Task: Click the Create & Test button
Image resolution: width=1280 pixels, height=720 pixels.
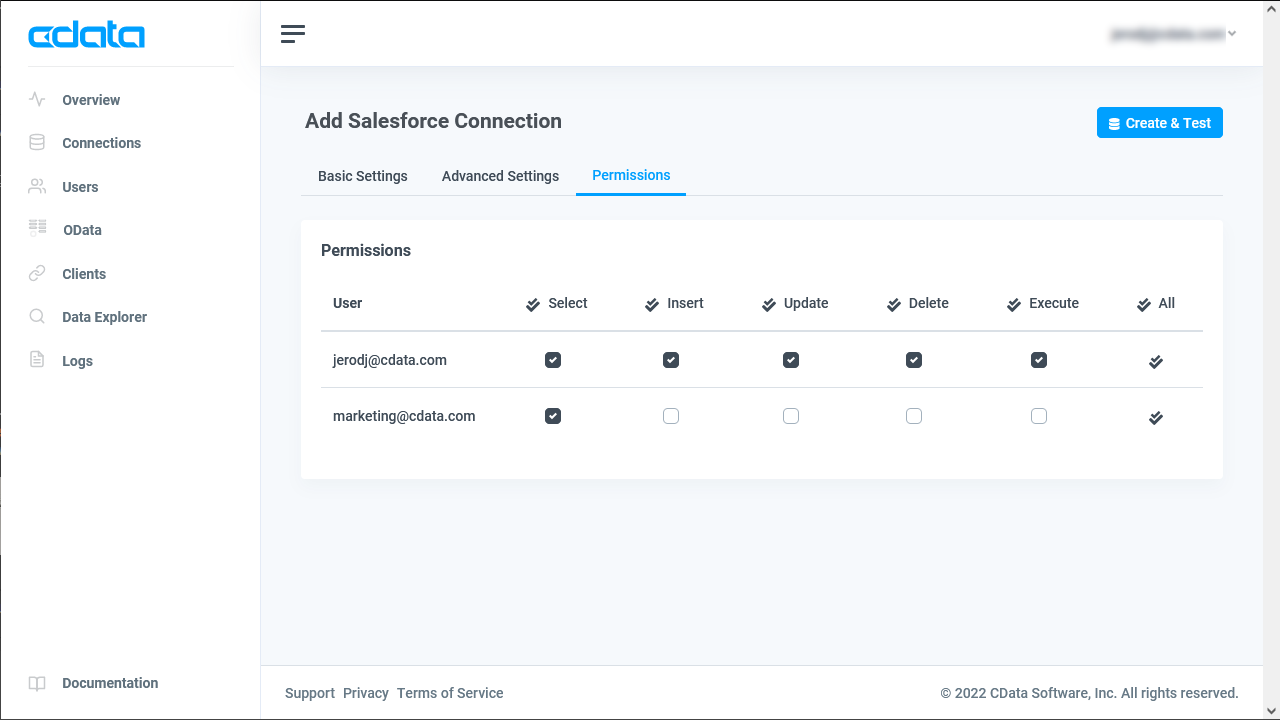Action: (x=1160, y=123)
